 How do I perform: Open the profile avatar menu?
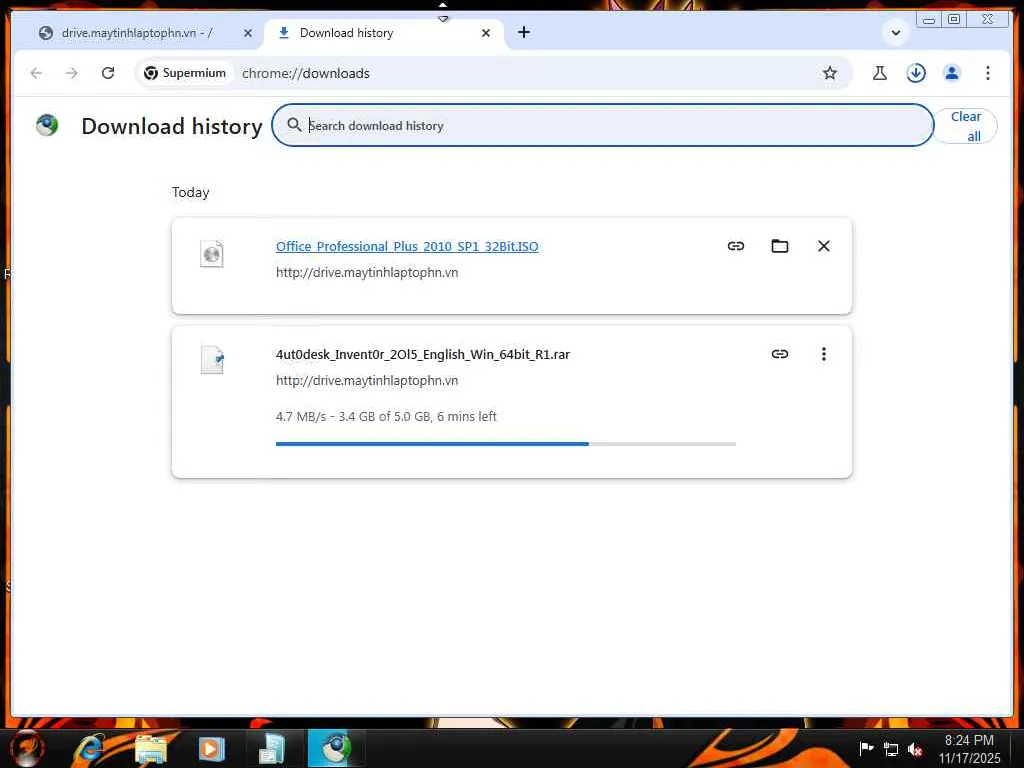click(x=952, y=73)
